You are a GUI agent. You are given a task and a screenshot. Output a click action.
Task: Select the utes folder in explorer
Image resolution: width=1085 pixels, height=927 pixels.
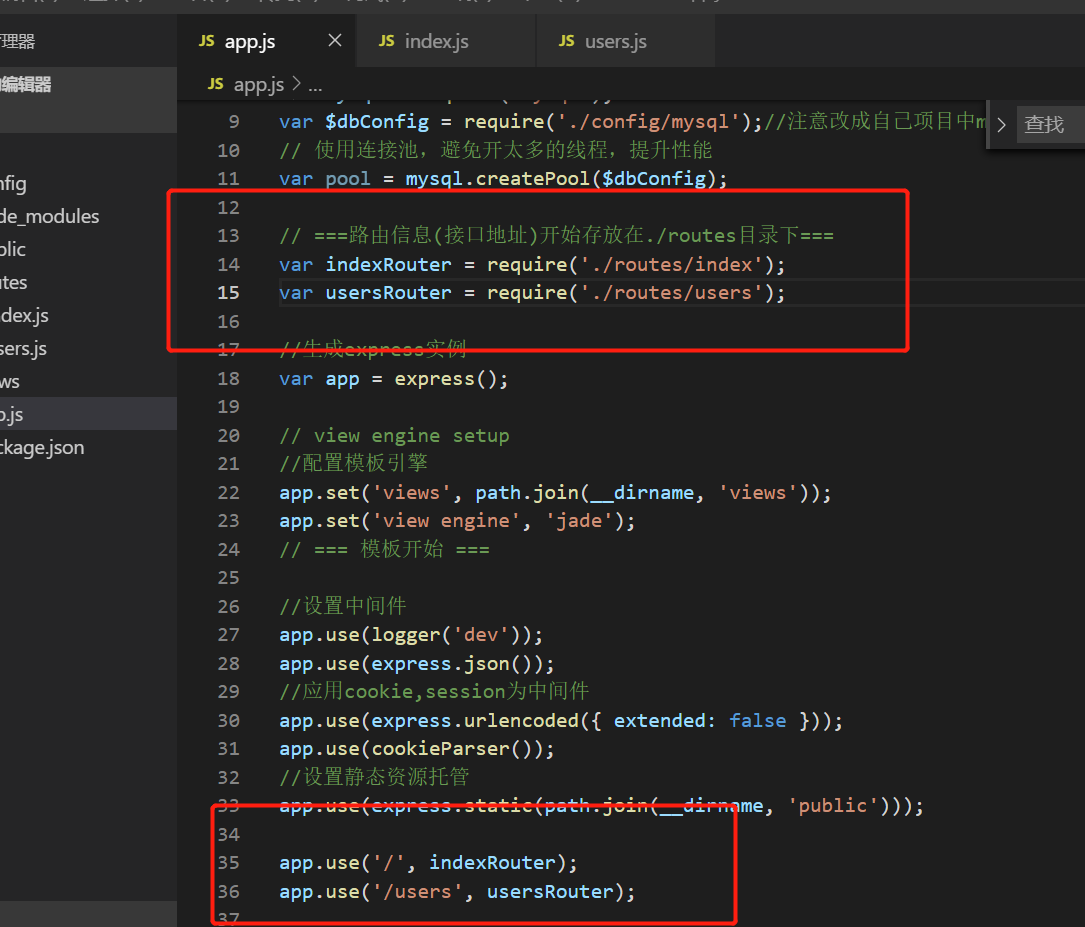pos(89,282)
